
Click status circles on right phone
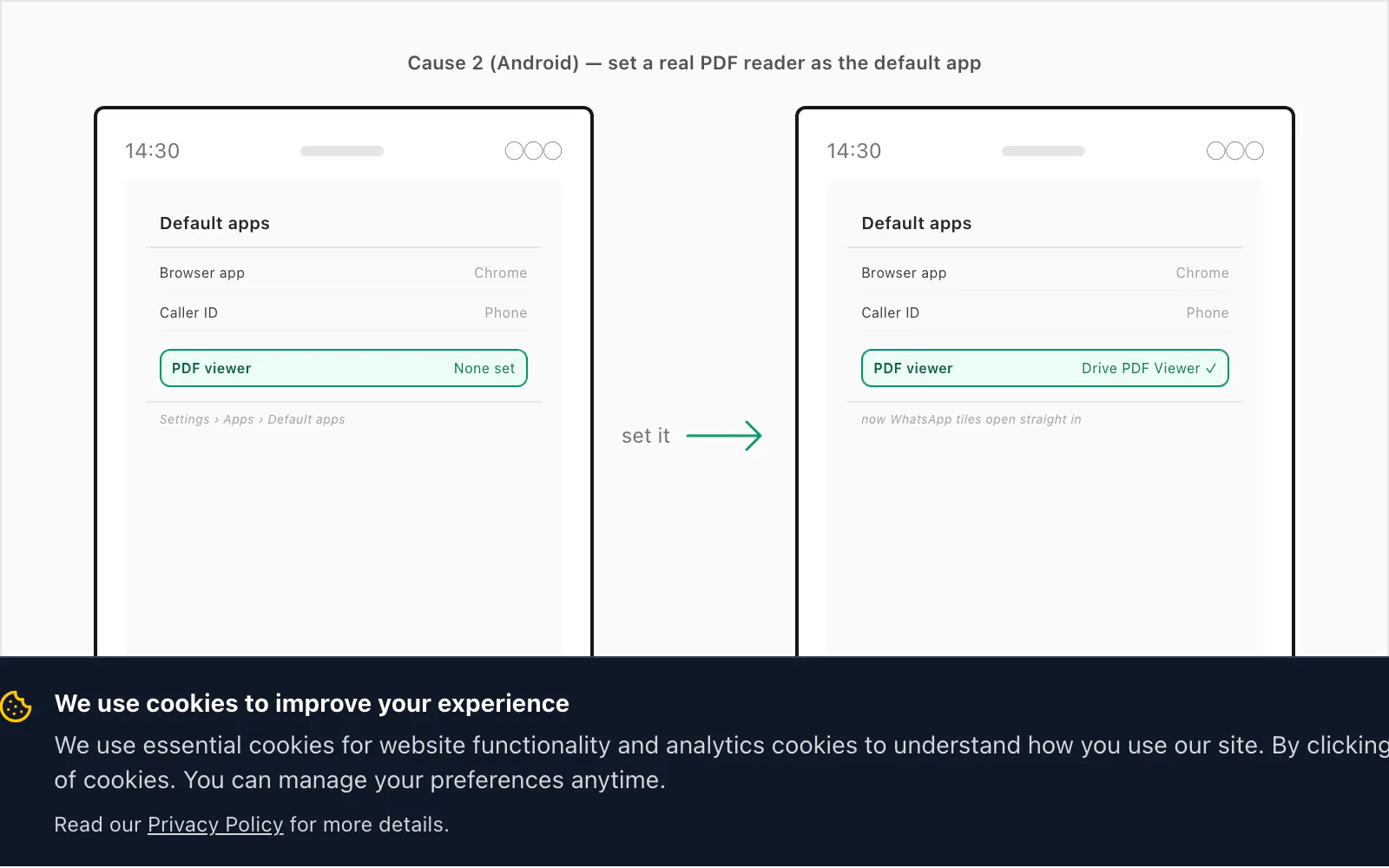click(x=1235, y=151)
